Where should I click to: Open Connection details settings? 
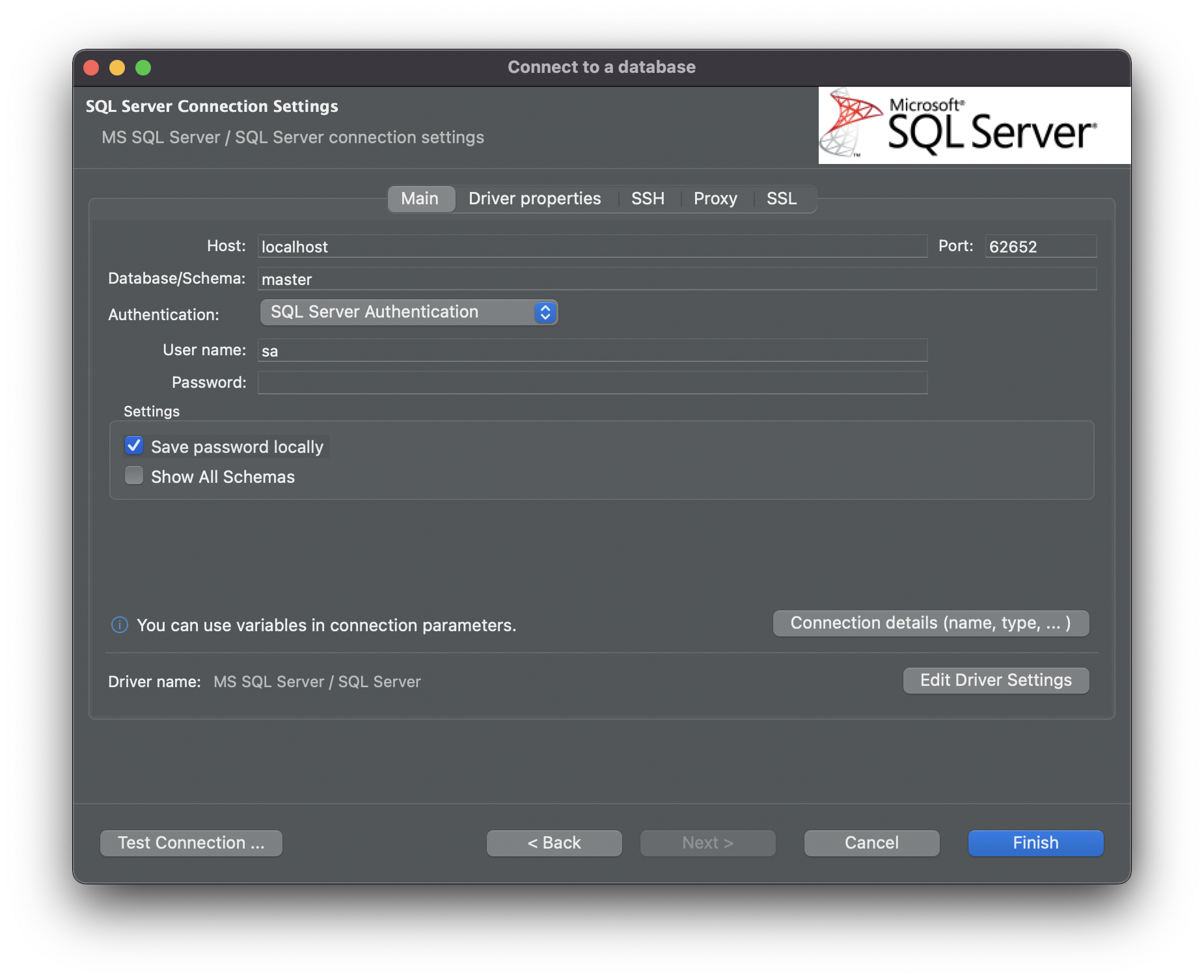(x=930, y=623)
